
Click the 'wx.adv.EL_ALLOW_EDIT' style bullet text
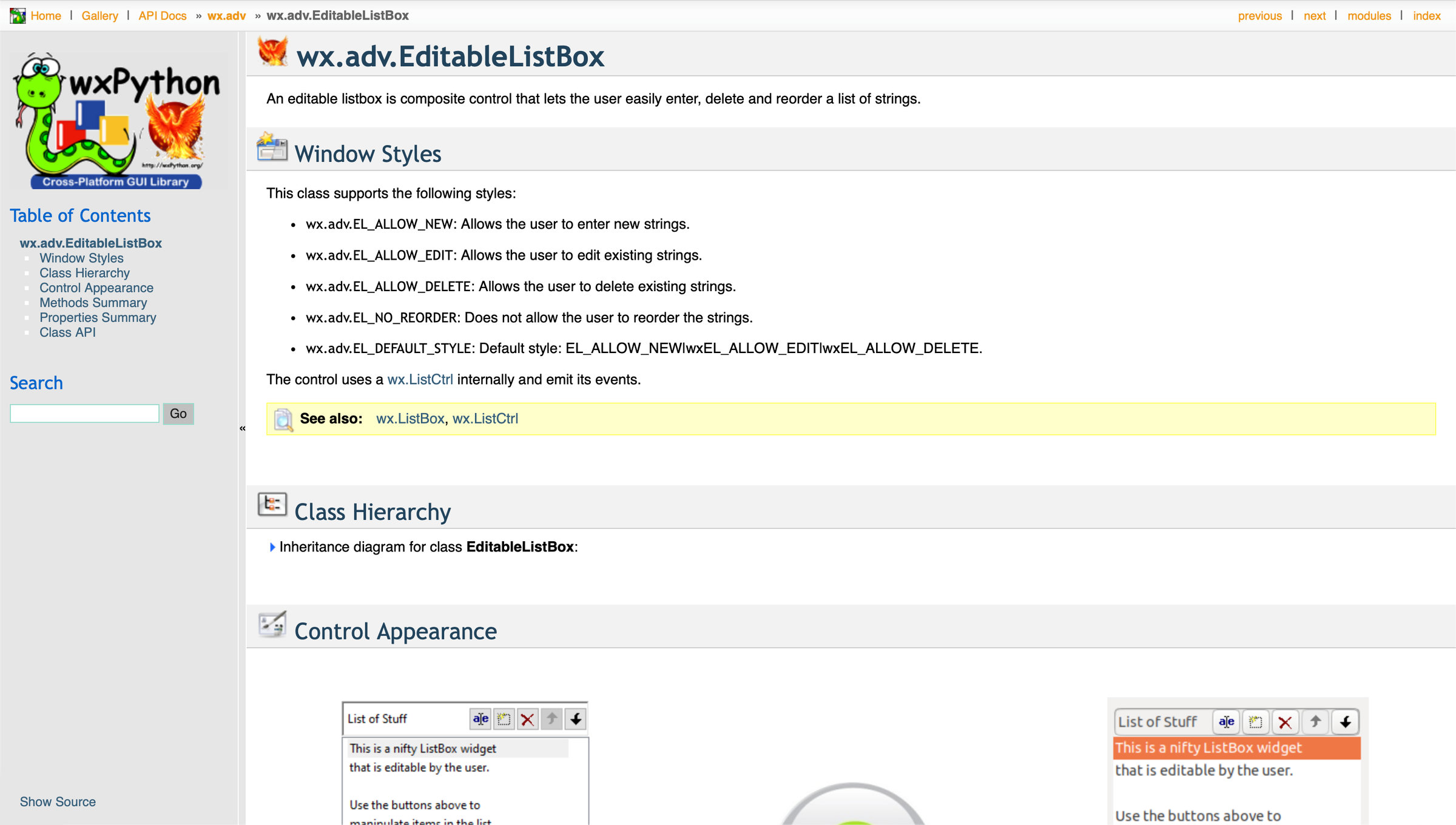[504, 255]
